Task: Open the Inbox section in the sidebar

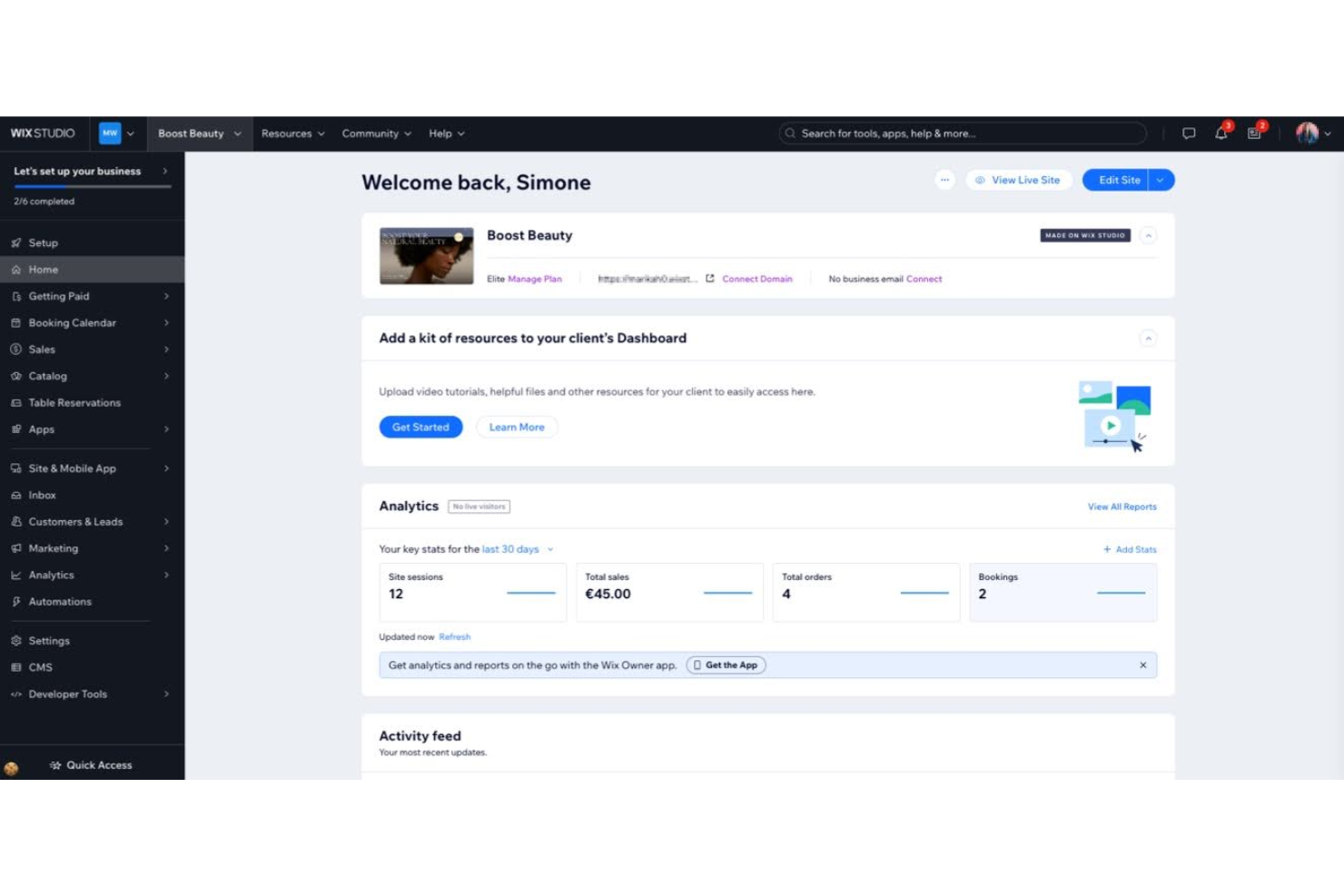Action: tap(44, 495)
